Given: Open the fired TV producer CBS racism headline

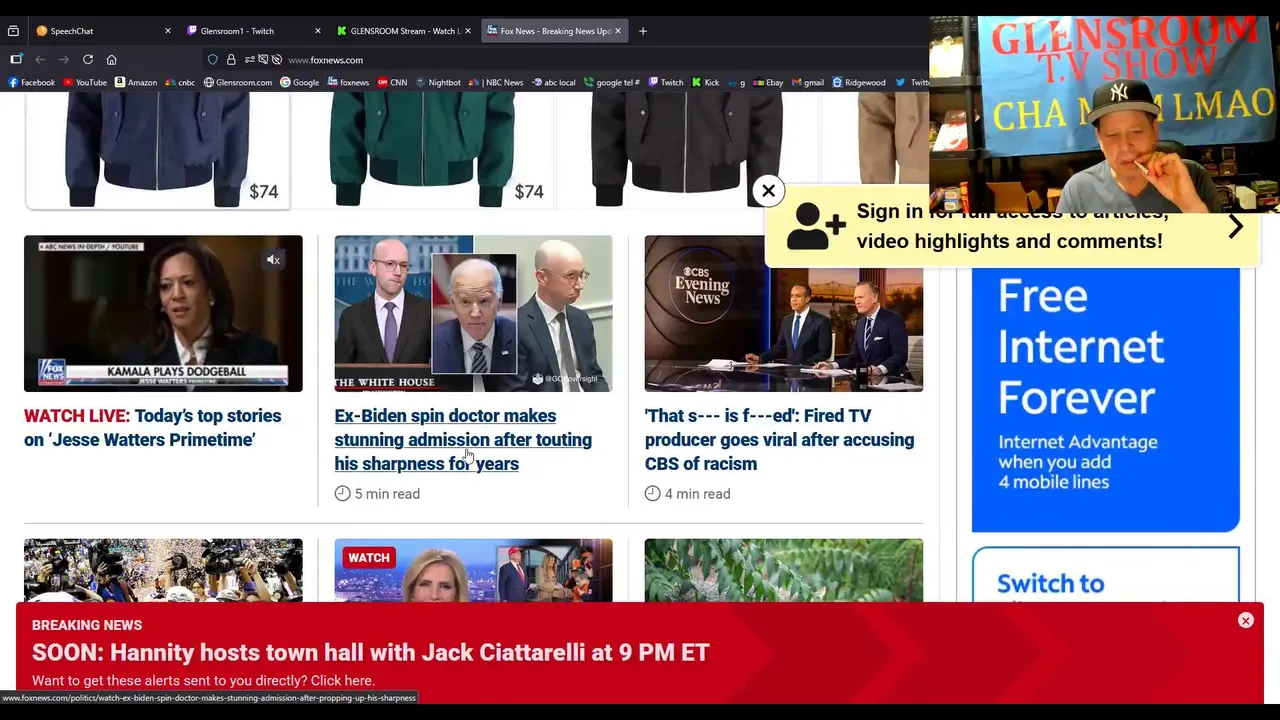Looking at the screenshot, I should (779, 440).
